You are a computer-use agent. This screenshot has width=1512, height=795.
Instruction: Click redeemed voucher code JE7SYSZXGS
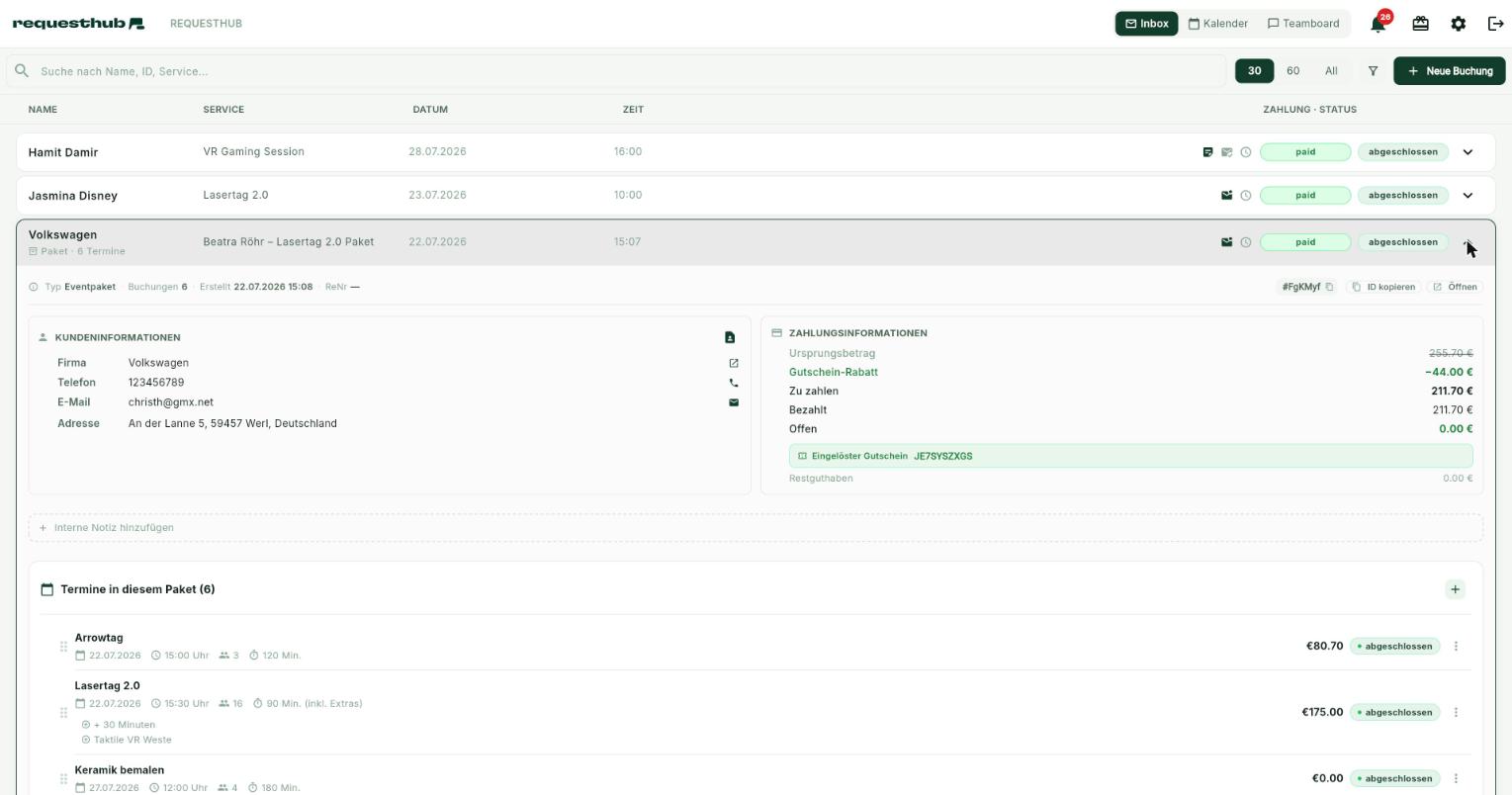(x=942, y=456)
